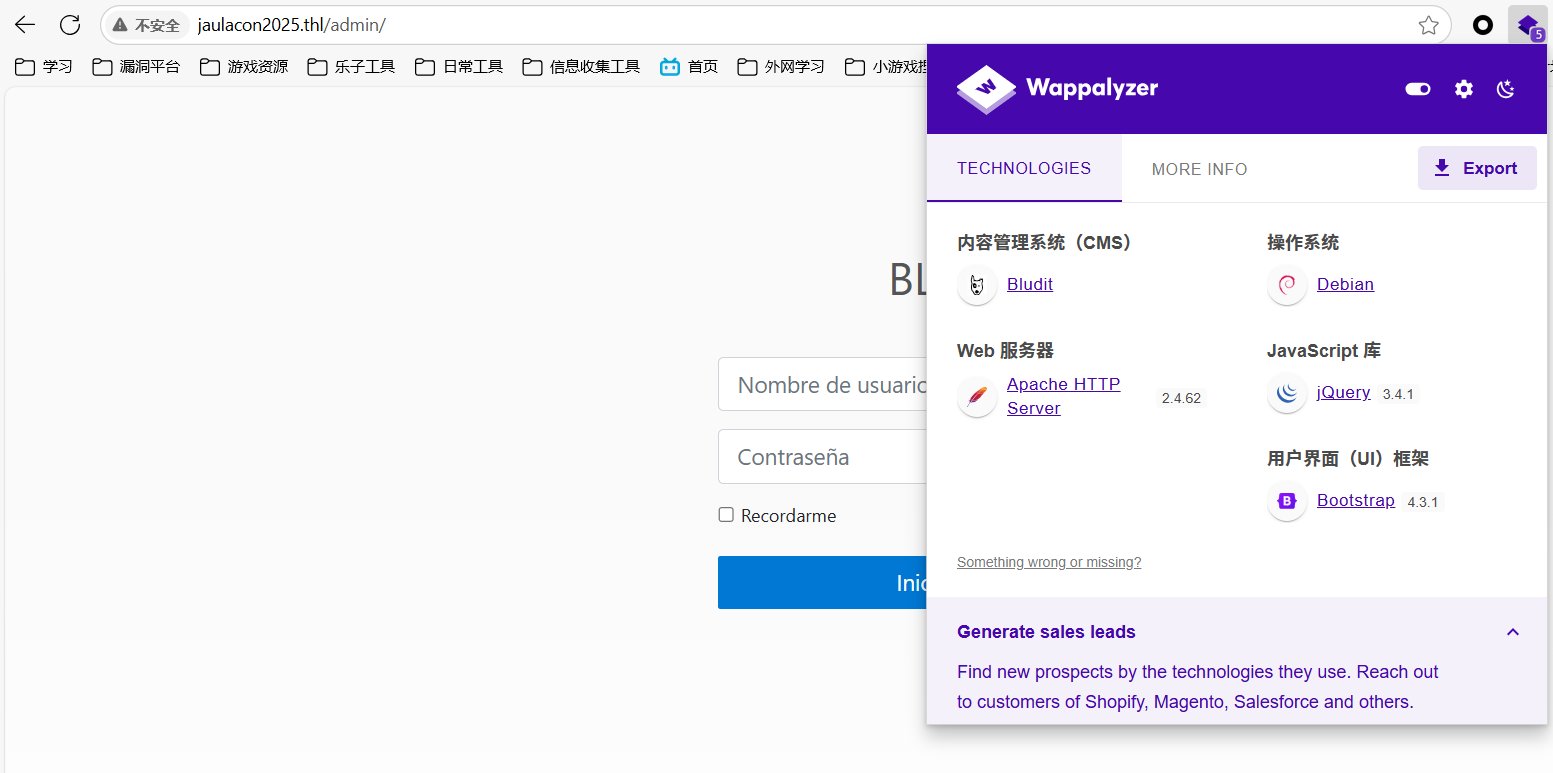Focus the Contraseña password field
This screenshot has height=773, width=1553.
[x=822, y=457]
